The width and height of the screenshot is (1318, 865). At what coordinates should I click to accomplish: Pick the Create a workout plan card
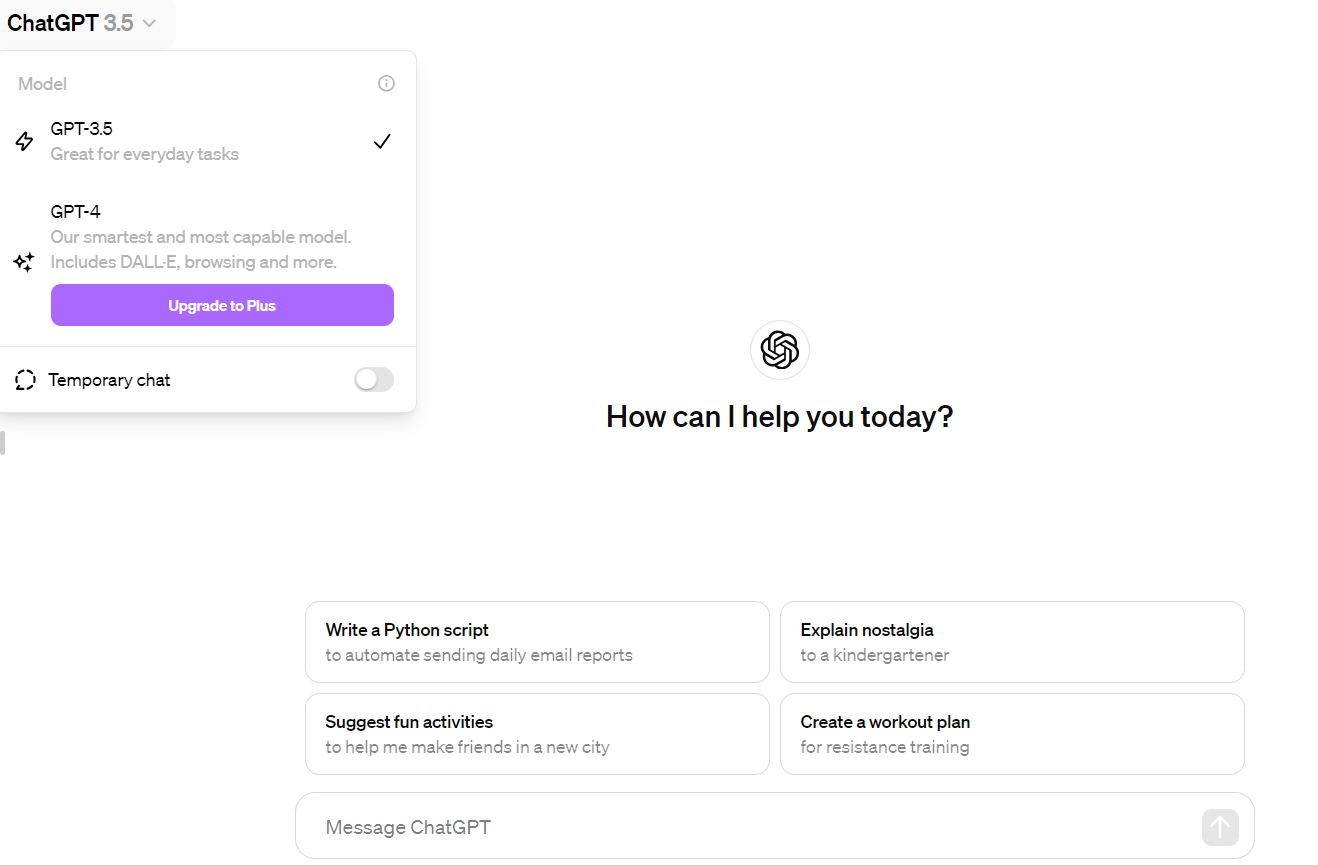point(1012,734)
